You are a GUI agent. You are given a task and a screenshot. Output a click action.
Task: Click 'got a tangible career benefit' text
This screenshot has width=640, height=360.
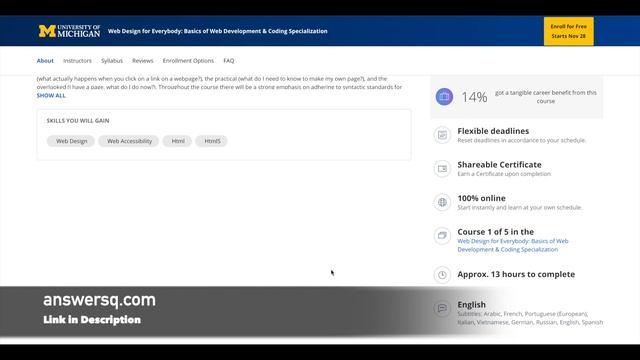tap(546, 97)
